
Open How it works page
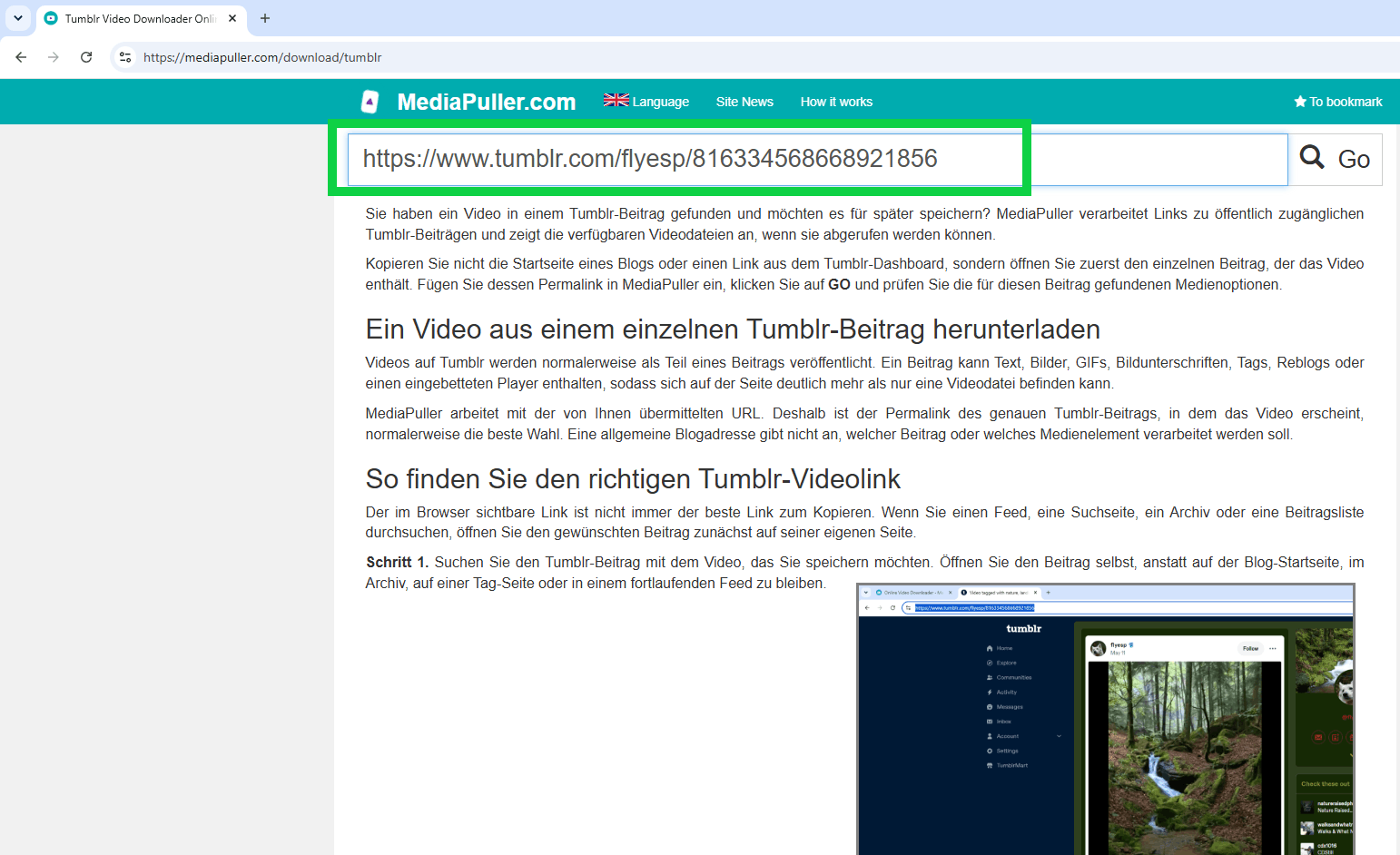tap(836, 102)
